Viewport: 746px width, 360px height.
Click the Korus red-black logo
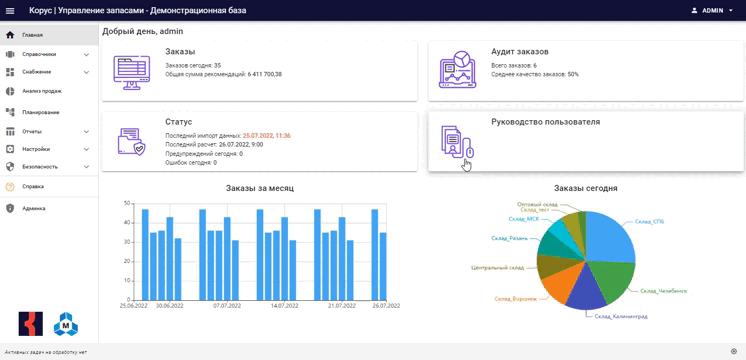tap(30, 324)
